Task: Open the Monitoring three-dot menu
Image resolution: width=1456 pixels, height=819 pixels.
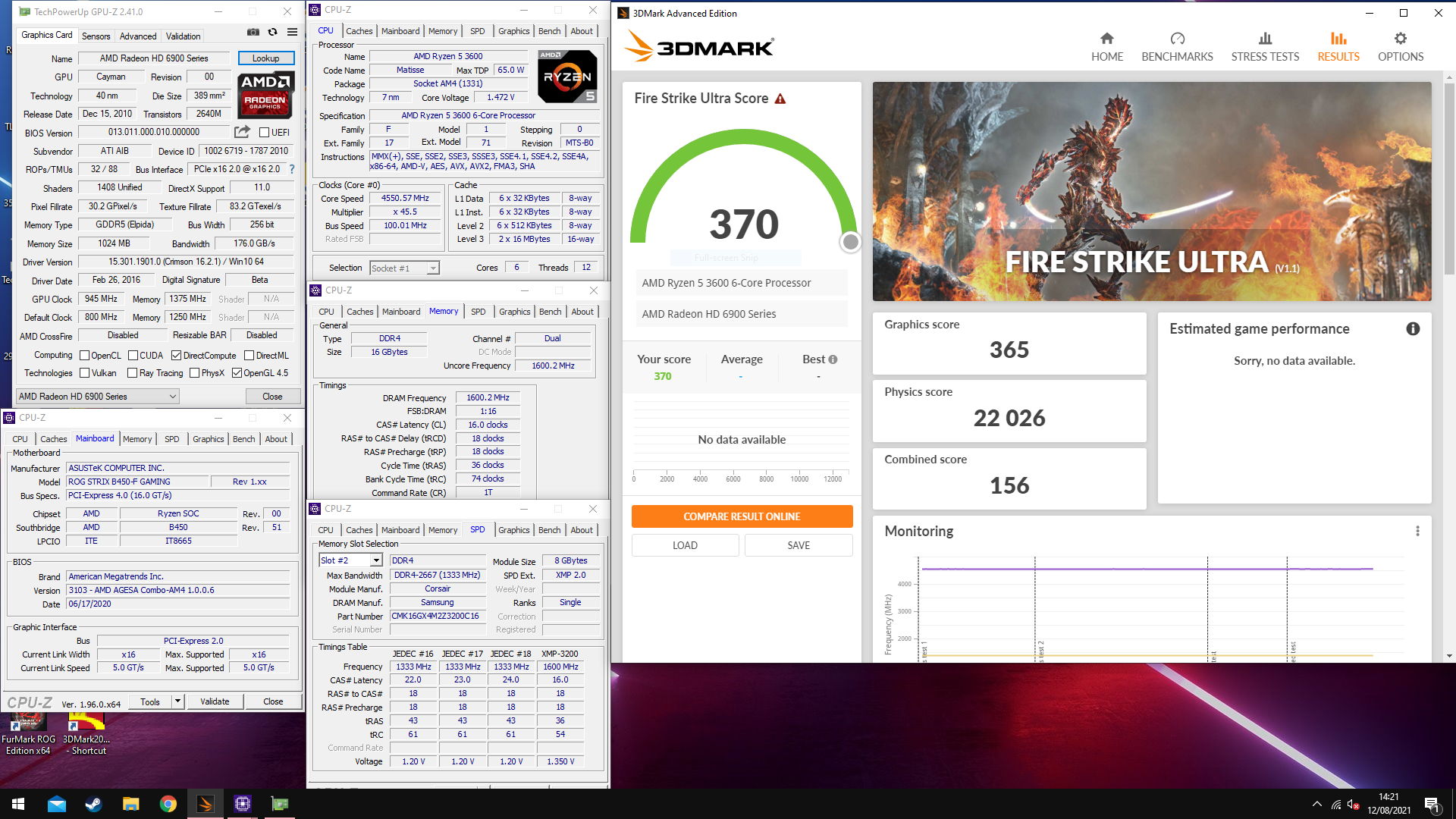Action: pyautogui.click(x=1417, y=532)
